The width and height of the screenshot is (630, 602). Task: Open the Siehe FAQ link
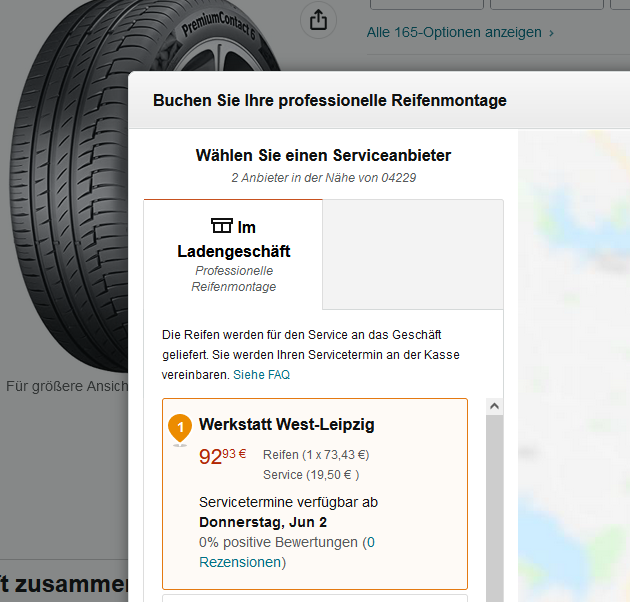[261, 375]
